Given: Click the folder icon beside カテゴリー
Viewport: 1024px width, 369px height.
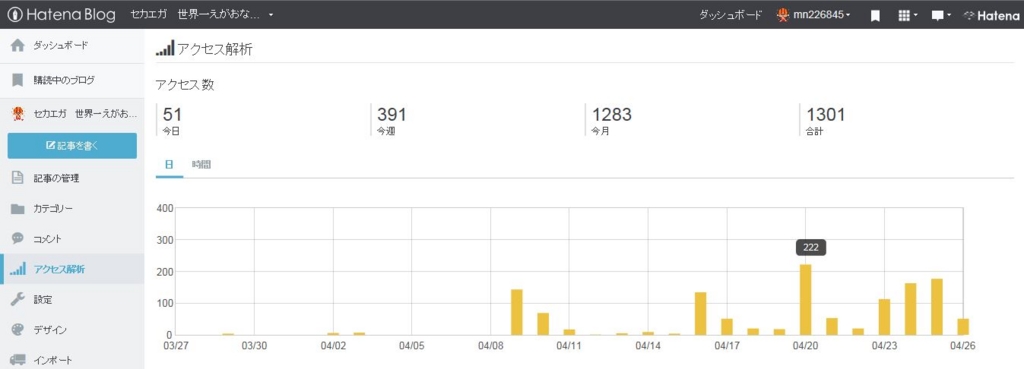Looking at the screenshot, I should pyautogui.click(x=18, y=209).
